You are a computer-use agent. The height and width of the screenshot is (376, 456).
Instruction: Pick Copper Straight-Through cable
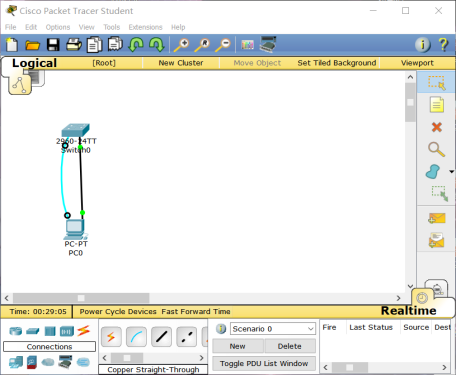(x=161, y=337)
